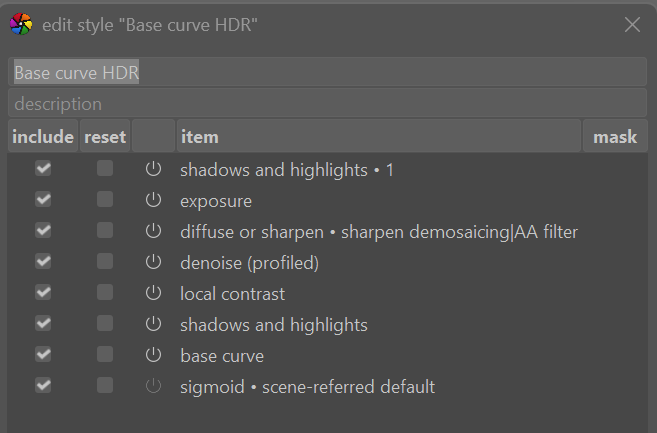Click the reset column header
Viewport: 657px width, 433px height.
(105, 136)
